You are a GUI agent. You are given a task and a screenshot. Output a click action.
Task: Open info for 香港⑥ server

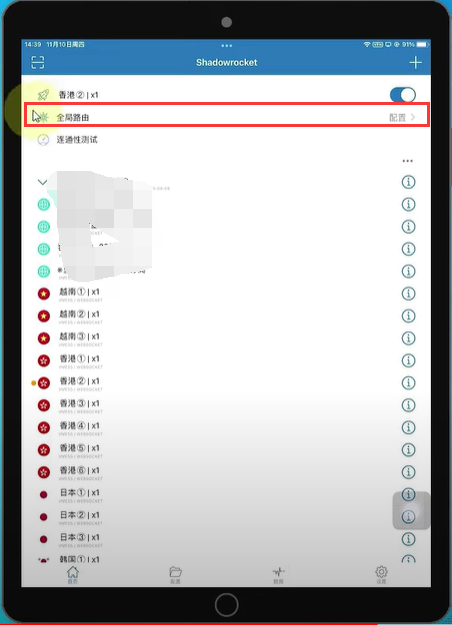[x=408, y=472]
